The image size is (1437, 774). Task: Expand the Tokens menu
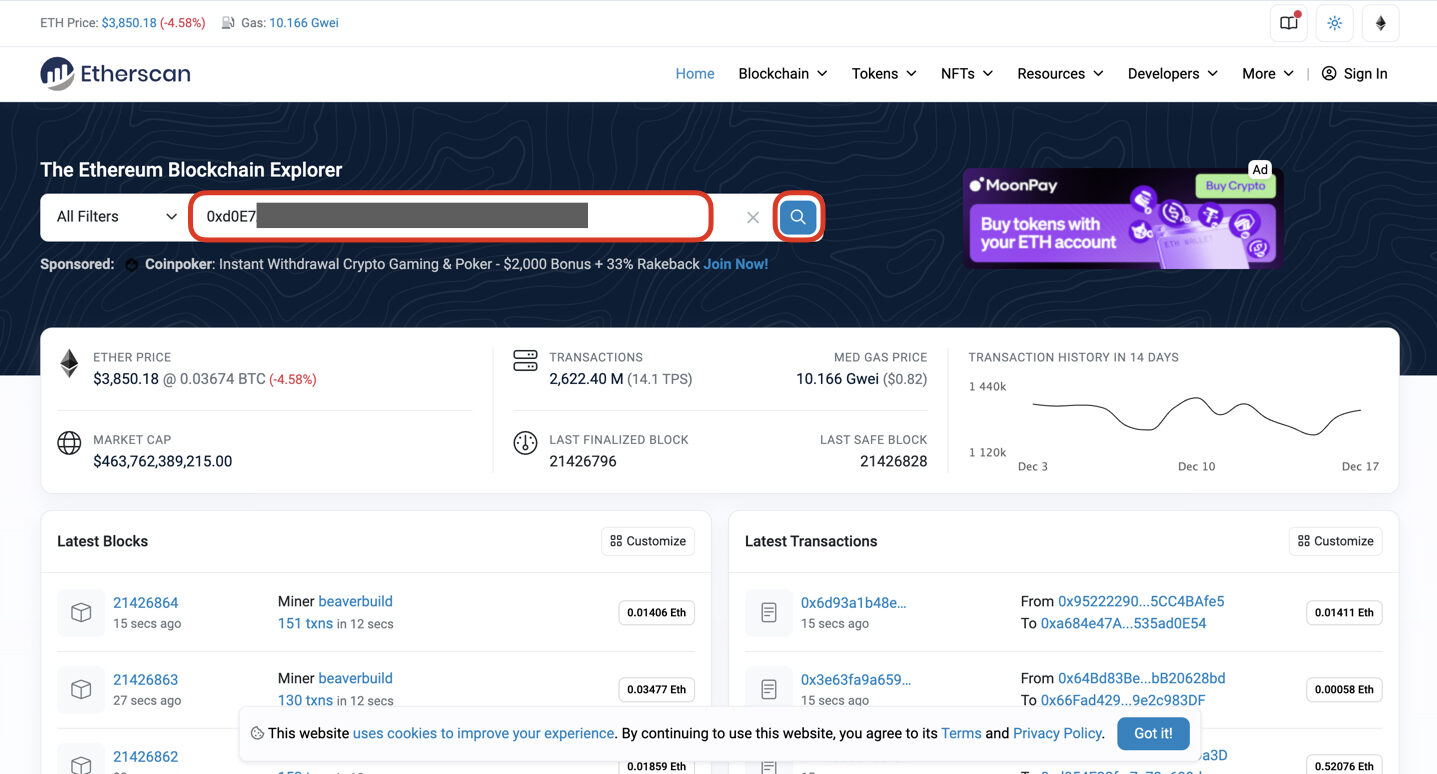[x=884, y=73]
